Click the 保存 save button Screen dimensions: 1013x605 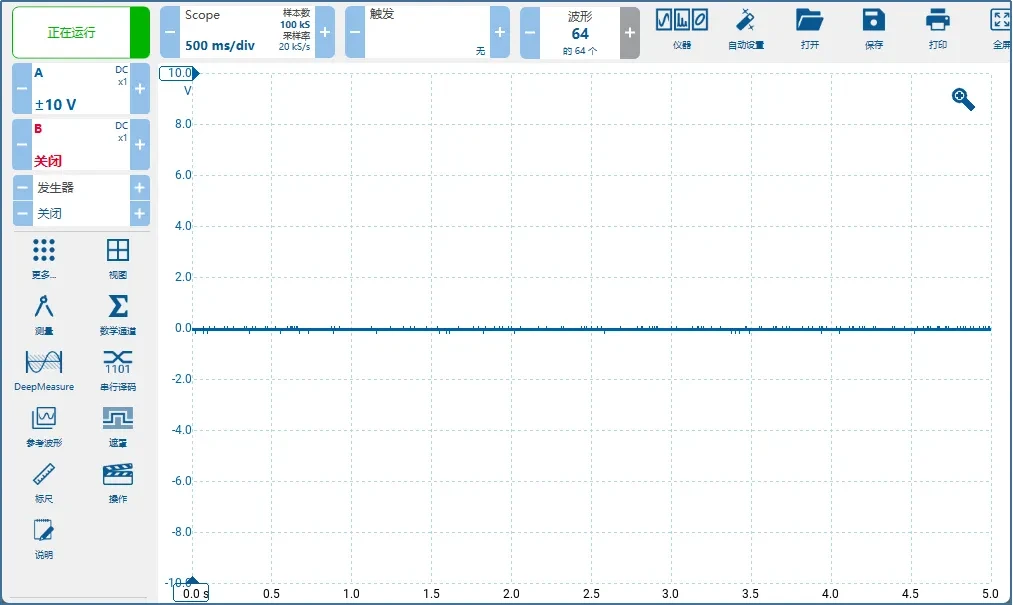point(873,29)
